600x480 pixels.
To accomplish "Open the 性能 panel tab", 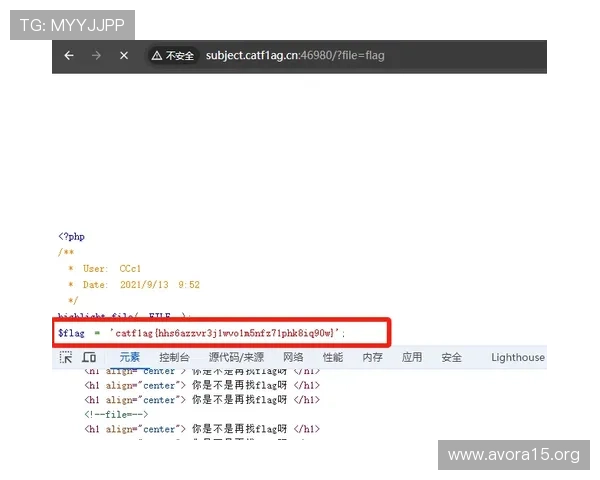I will (x=332, y=357).
